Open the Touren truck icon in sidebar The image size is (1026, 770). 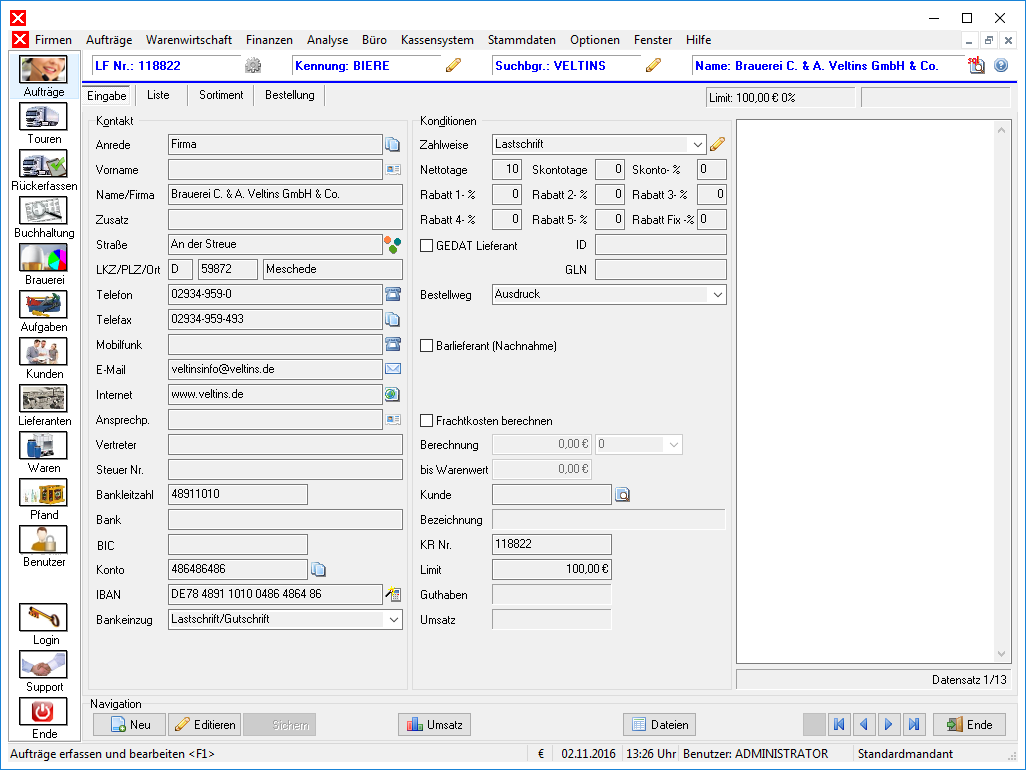[x=43, y=118]
